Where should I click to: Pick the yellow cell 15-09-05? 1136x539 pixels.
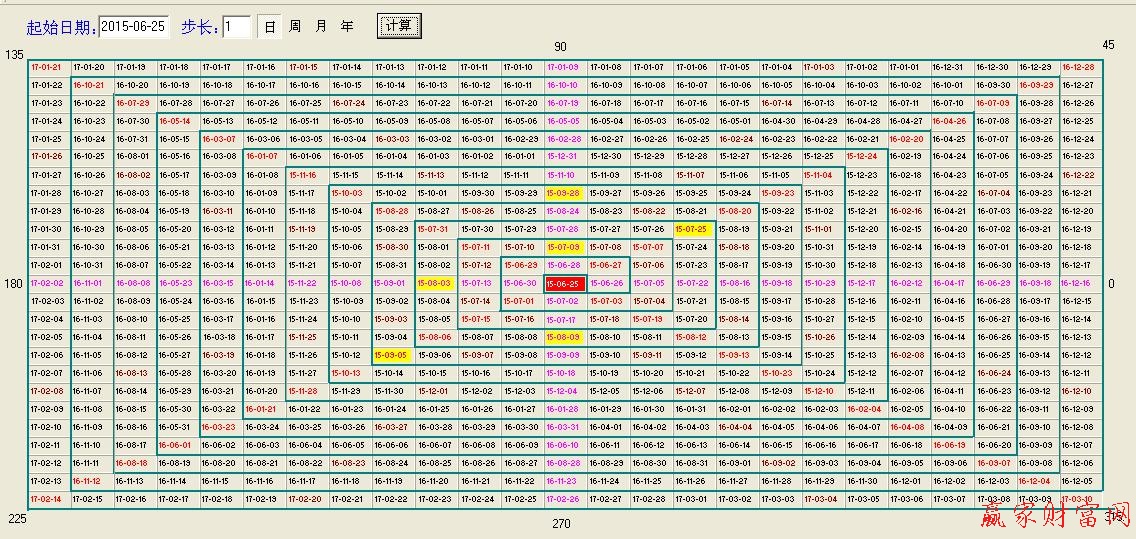(x=392, y=355)
